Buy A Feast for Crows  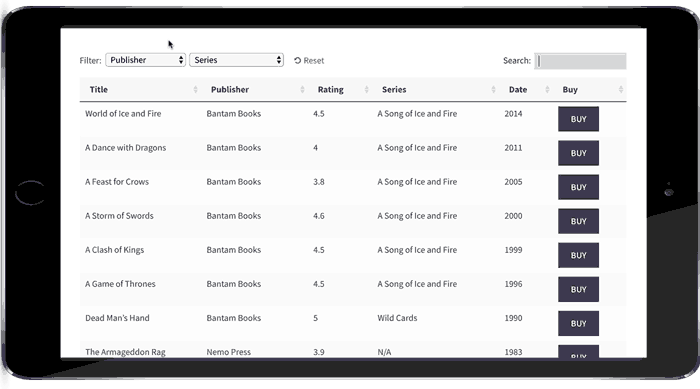pyautogui.click(x=578, y=187)
